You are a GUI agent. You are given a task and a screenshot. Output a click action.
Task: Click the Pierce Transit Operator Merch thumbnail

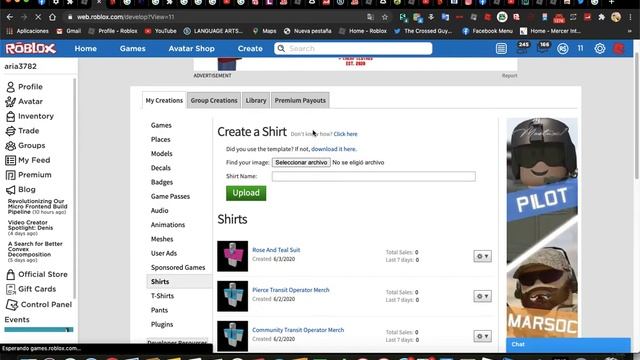tap(233, 296)
